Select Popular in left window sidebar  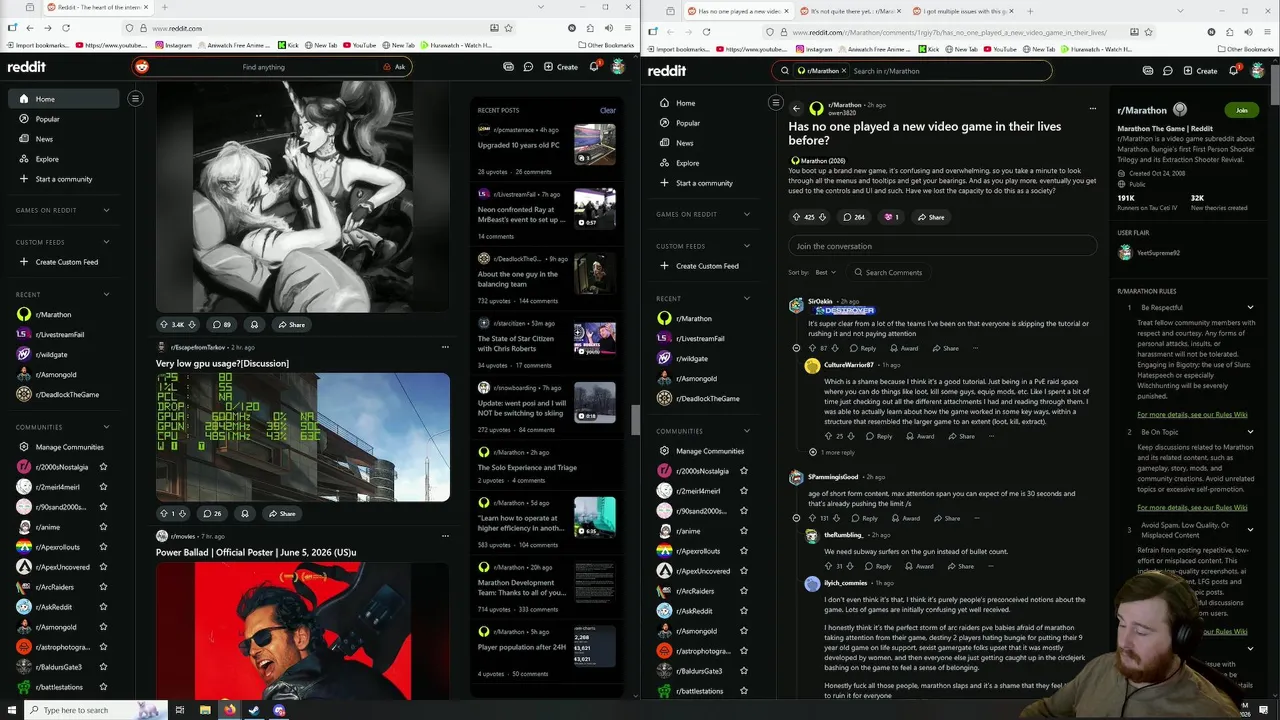pos(47,119)
